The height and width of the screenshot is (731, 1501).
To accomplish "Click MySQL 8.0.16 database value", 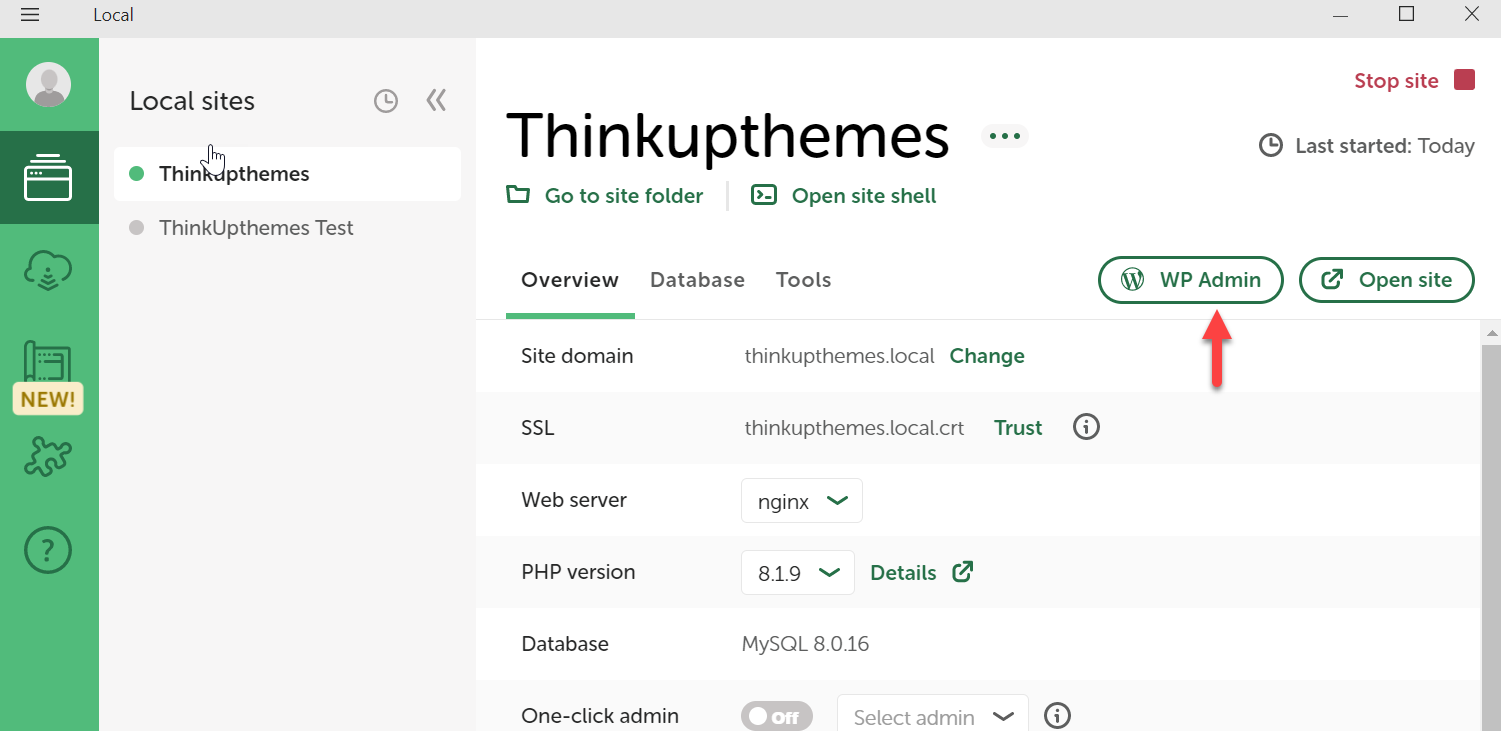I will [806, 644].
